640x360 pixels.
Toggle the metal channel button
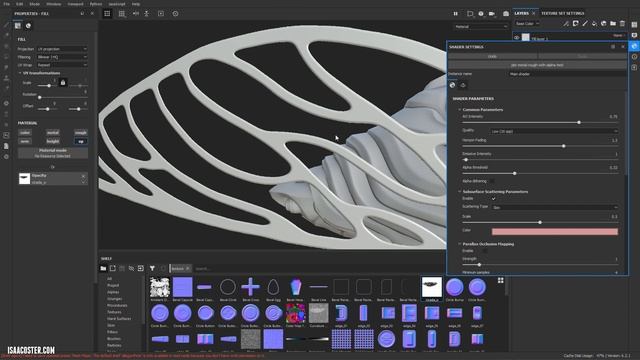pos(53,133)
